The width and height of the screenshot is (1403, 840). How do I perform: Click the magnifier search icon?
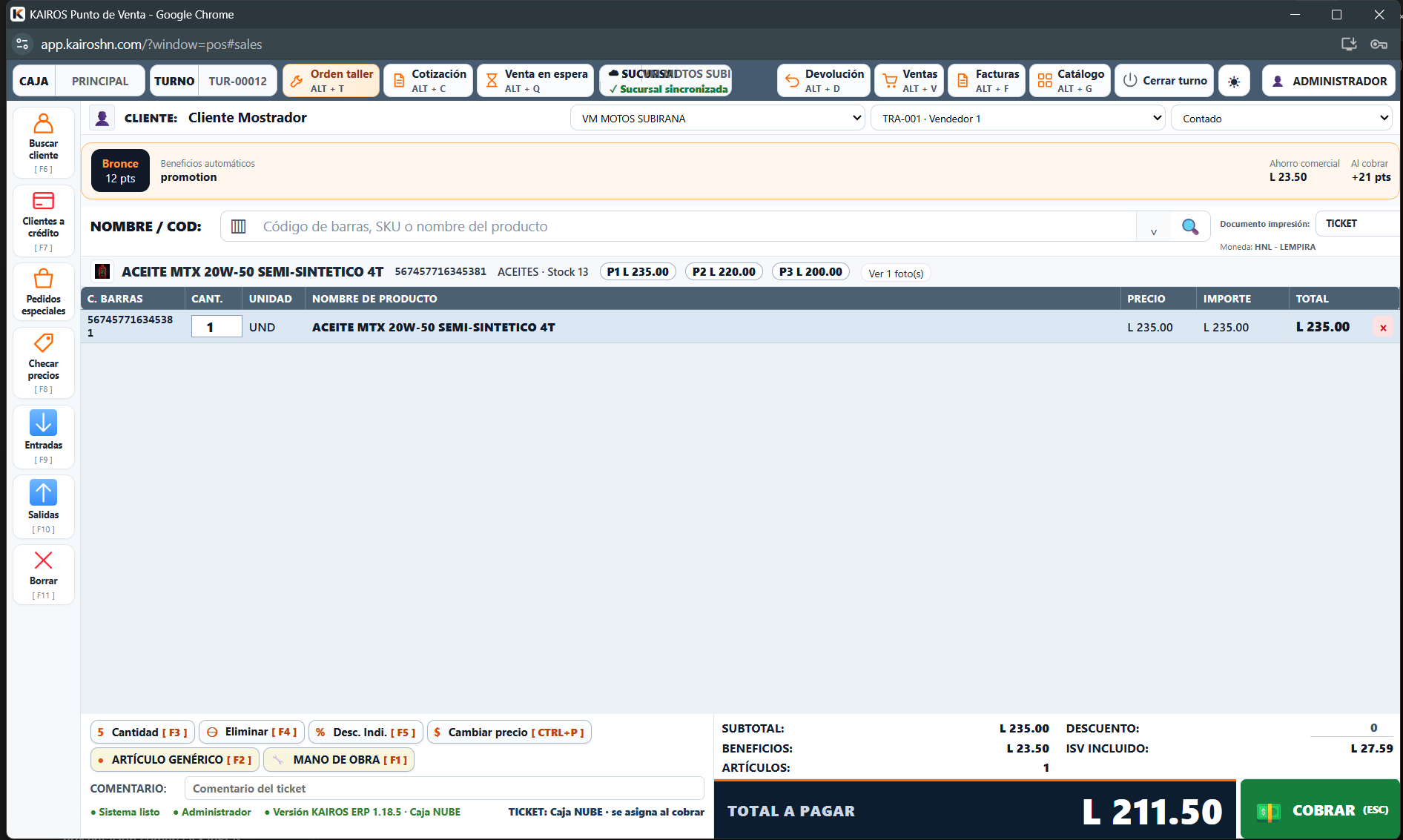coord(1190,227)
